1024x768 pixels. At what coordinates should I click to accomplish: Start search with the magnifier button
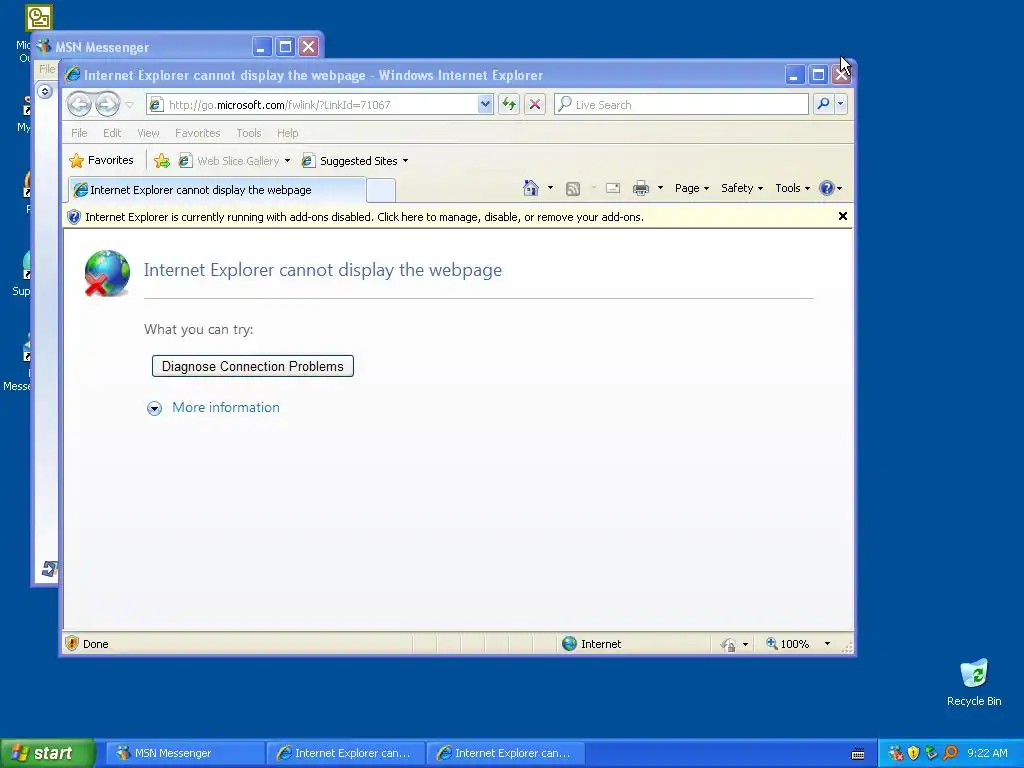pos(823,104)
